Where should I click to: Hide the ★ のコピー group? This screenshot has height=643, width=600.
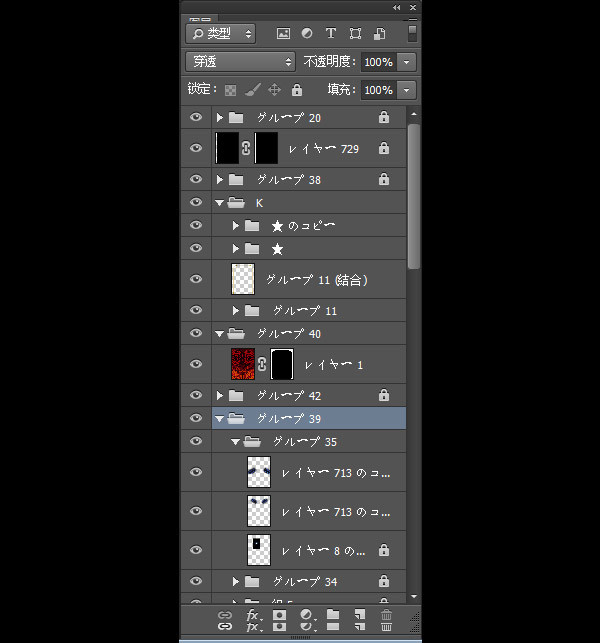pos(196,225)
